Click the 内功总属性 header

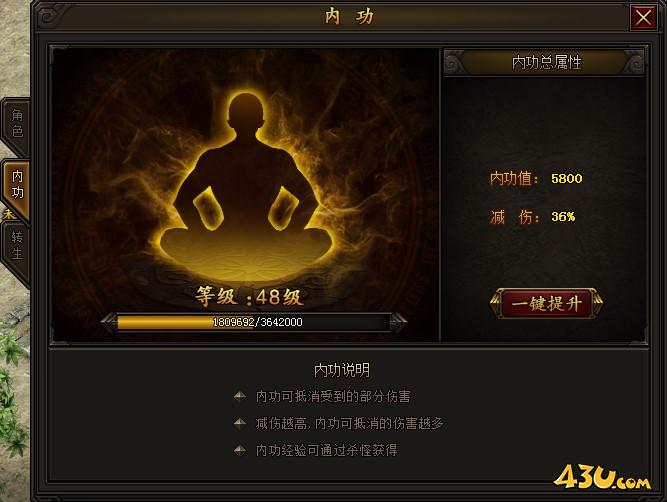pyautogui.click(x=546, y=63)
